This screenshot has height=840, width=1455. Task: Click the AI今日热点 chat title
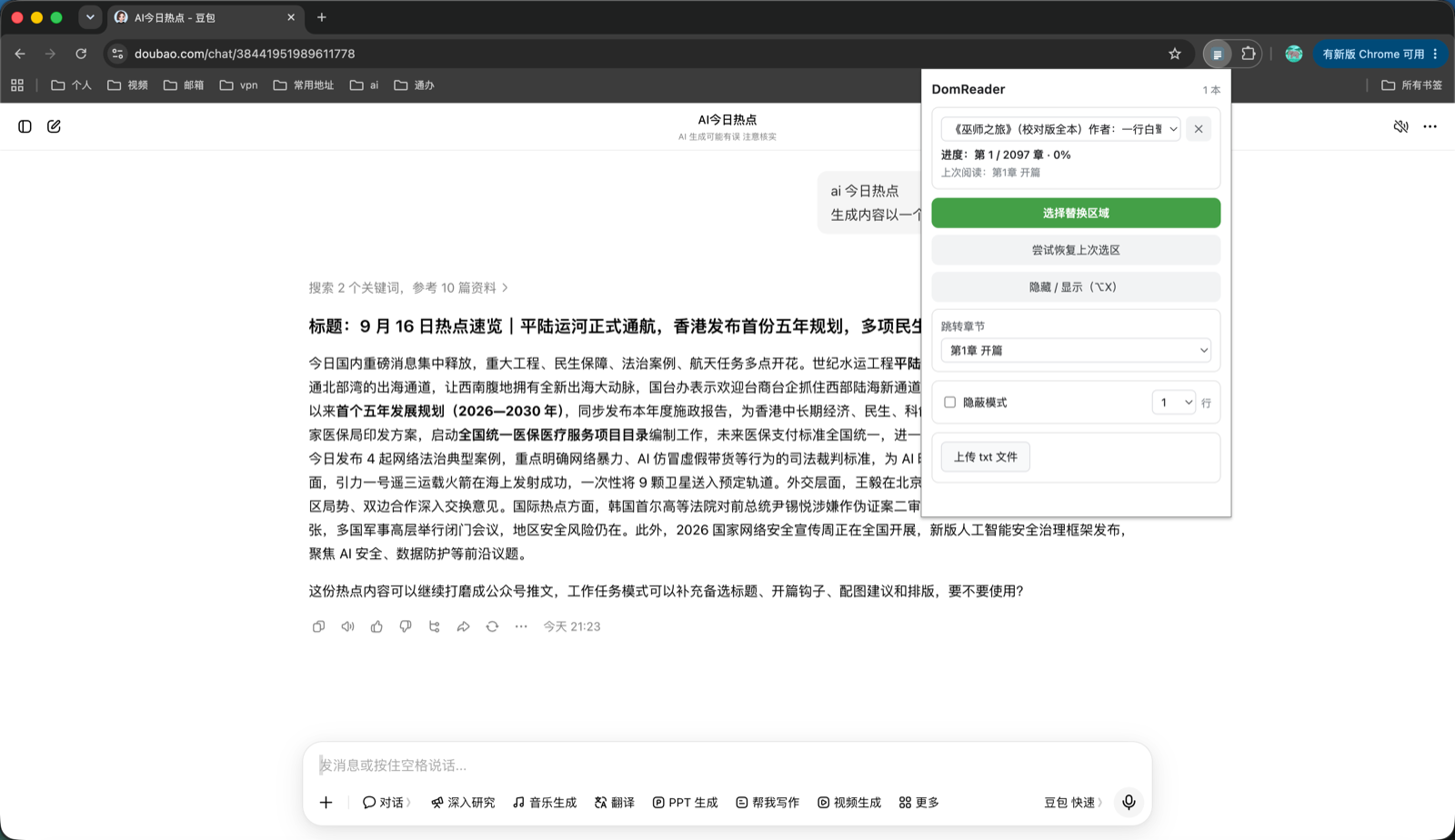pos(727,119)
